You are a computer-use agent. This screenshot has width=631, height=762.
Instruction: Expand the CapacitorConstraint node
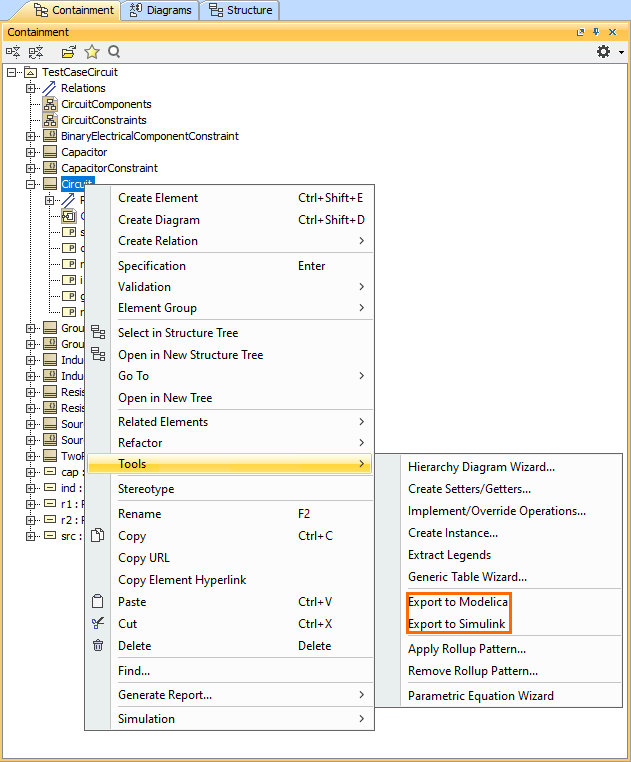coord(31,169)
